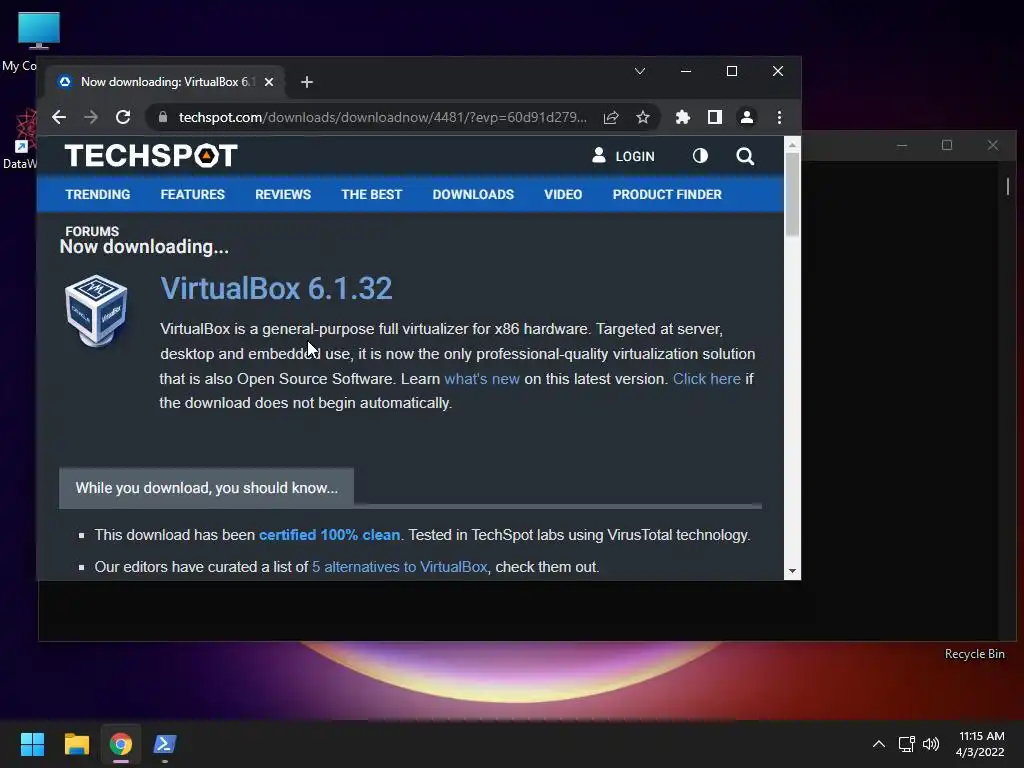The height and width of the screenshot is (768, 1024).
Task: Open "5 alternatives to VirtualBox" link
Action: 400,567
